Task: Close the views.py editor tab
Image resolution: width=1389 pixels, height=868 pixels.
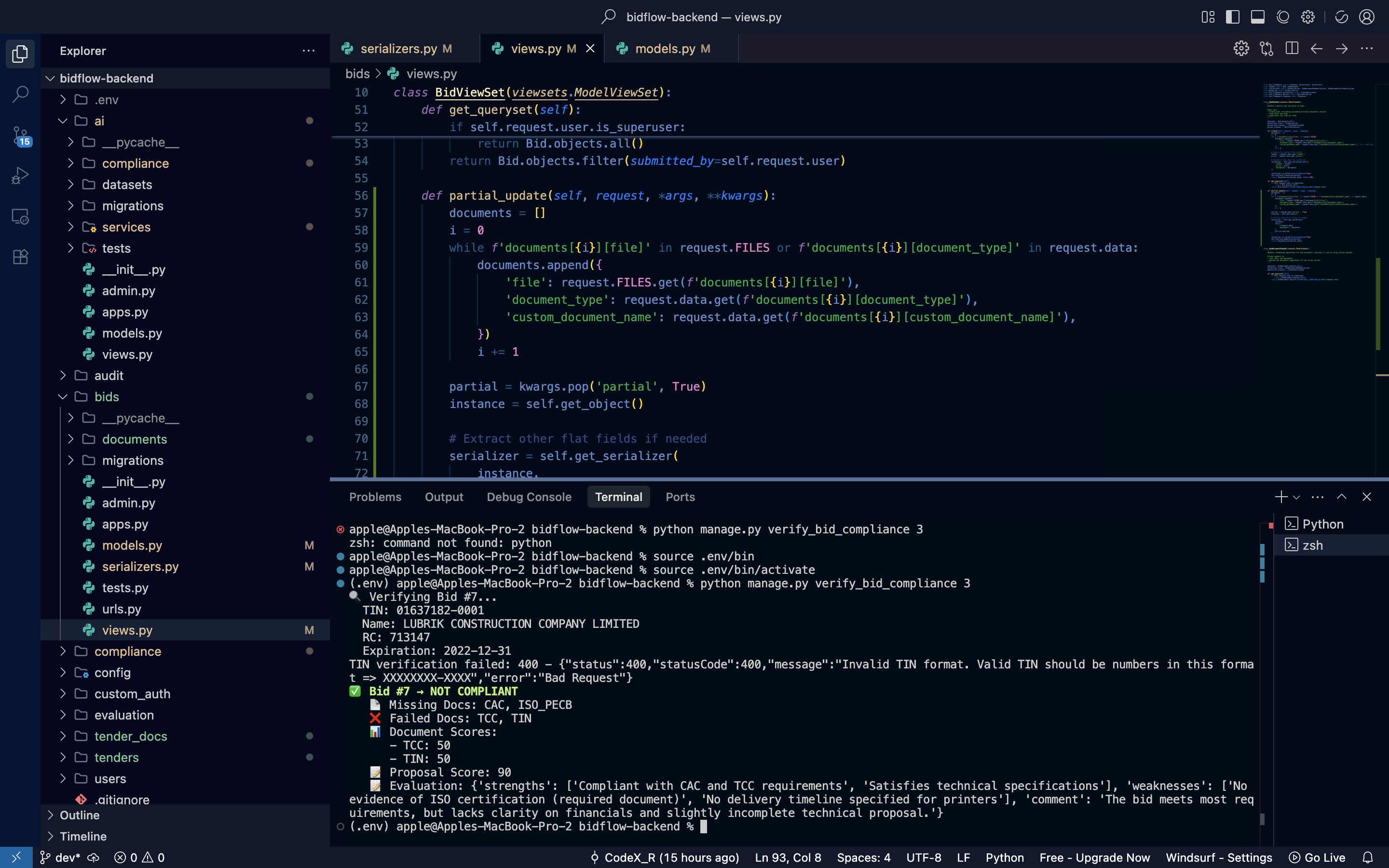Action: click(590, 49)
